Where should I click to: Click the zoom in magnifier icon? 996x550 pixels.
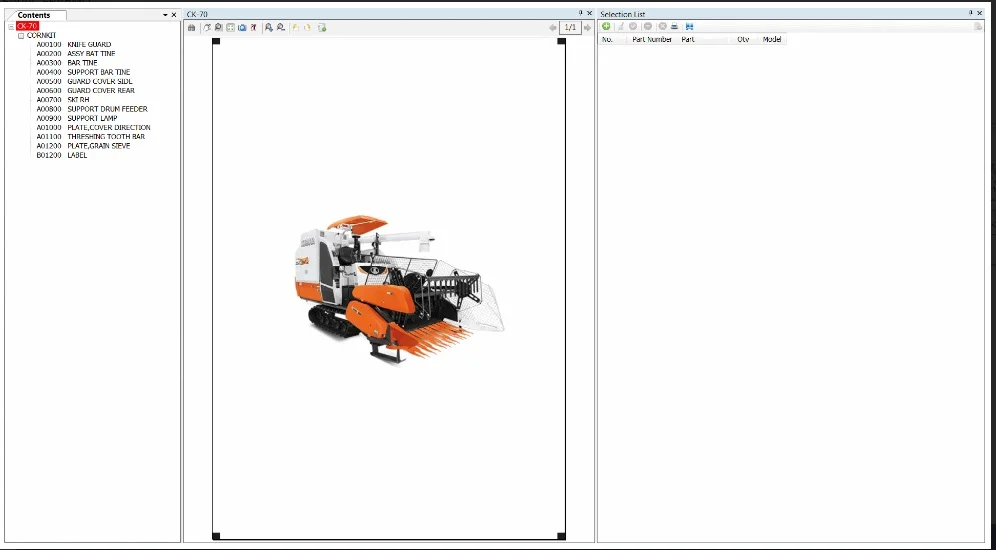(268, 27)
